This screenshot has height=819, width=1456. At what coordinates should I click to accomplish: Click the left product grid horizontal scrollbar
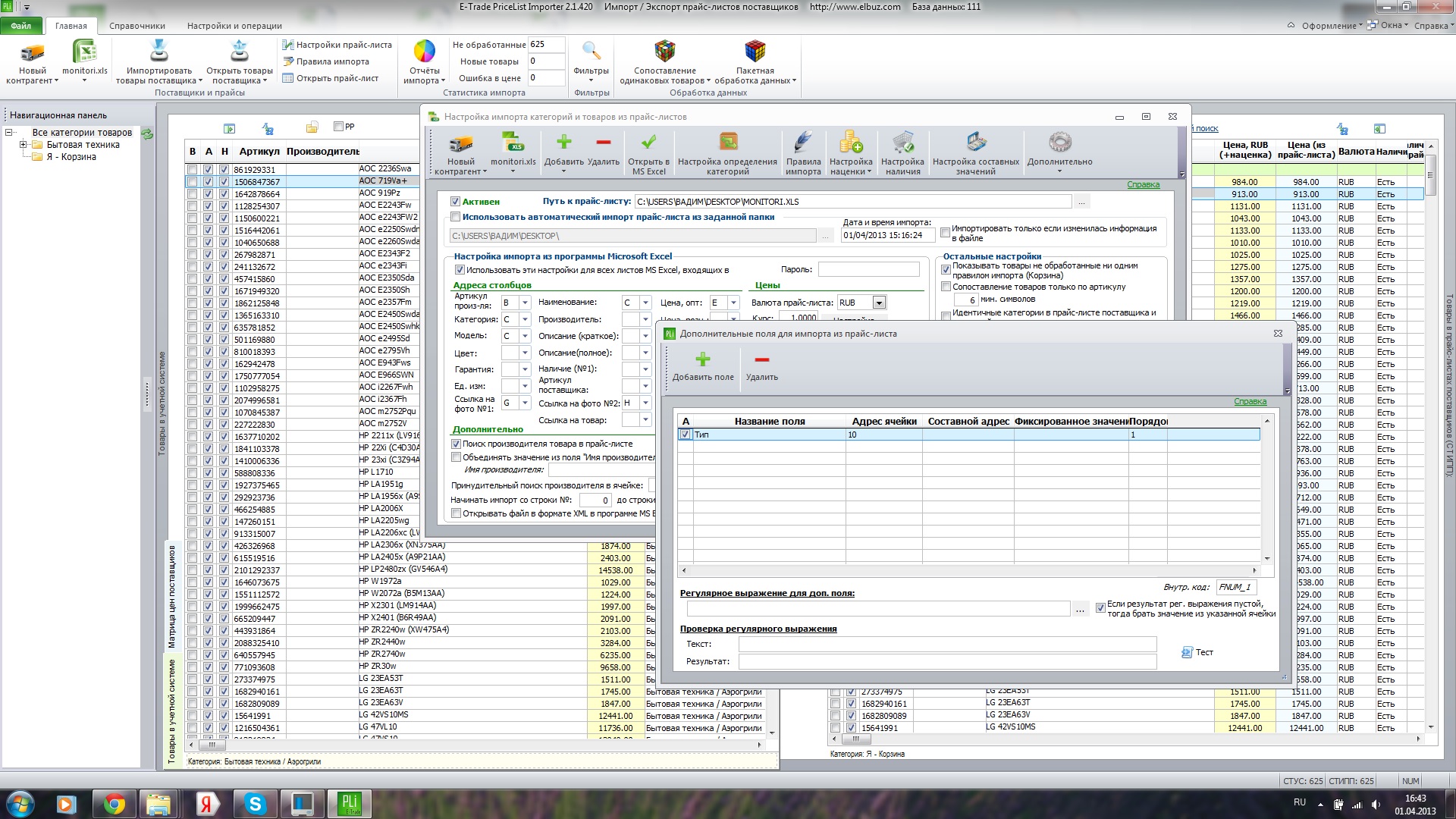[x=475, y=745]
